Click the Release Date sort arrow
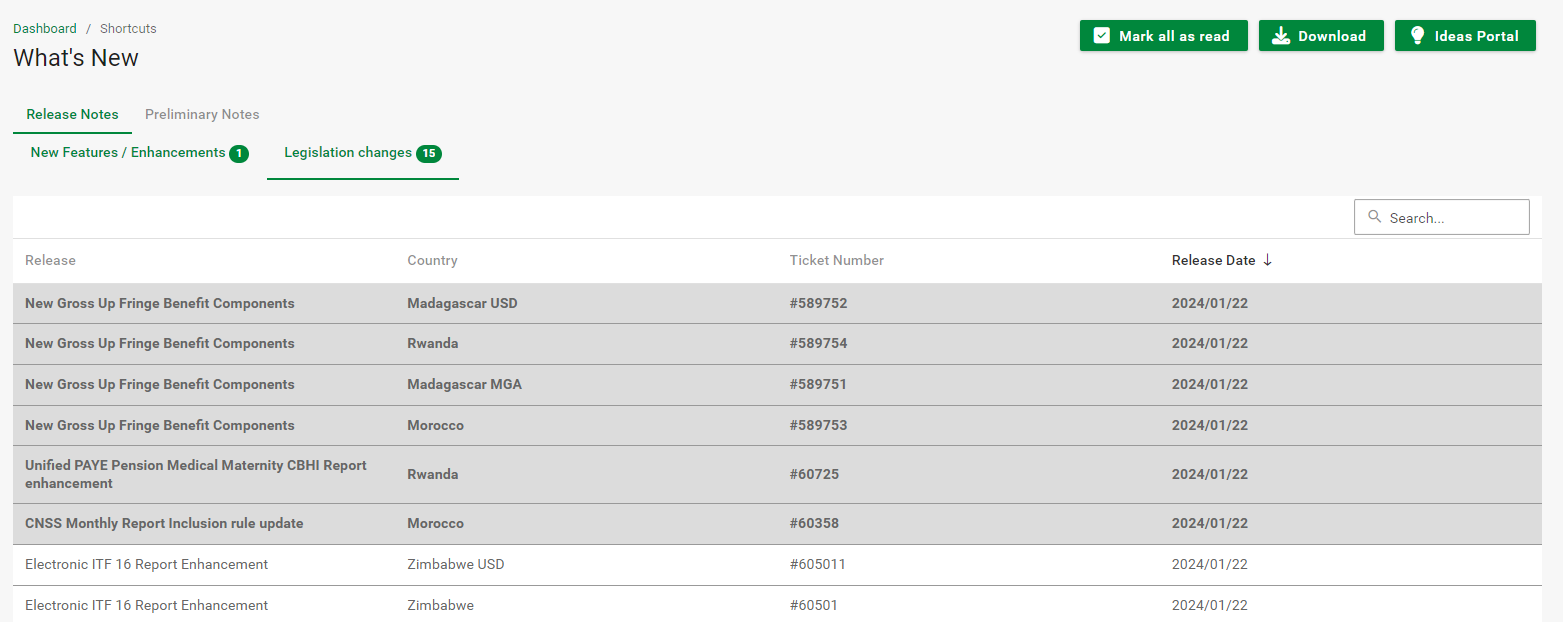Viewport: 1563px width, 622px height. click(x=1268, y=260)
